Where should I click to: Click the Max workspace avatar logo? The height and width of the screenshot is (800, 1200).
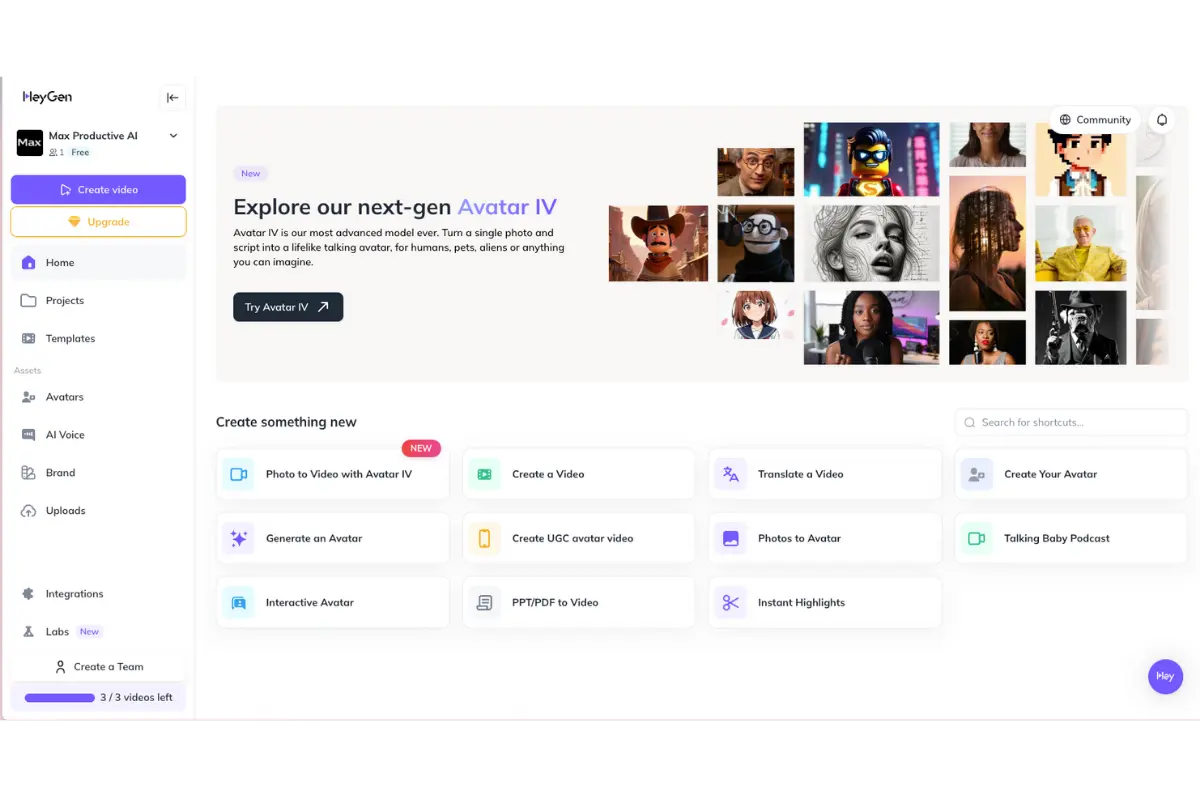(29, 143)
